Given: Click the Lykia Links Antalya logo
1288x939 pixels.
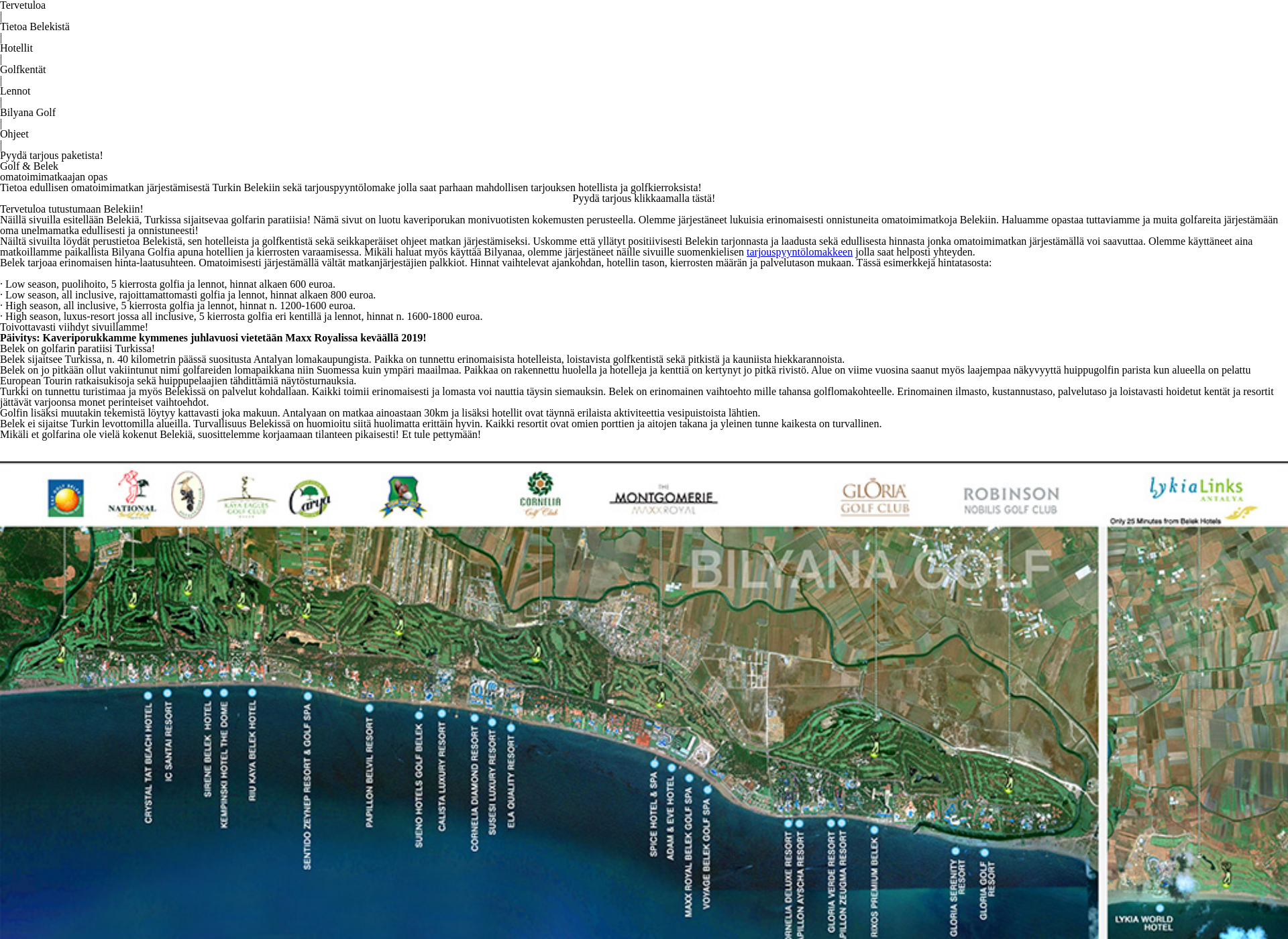Looking at the screenshot, I should point(1196,489).
